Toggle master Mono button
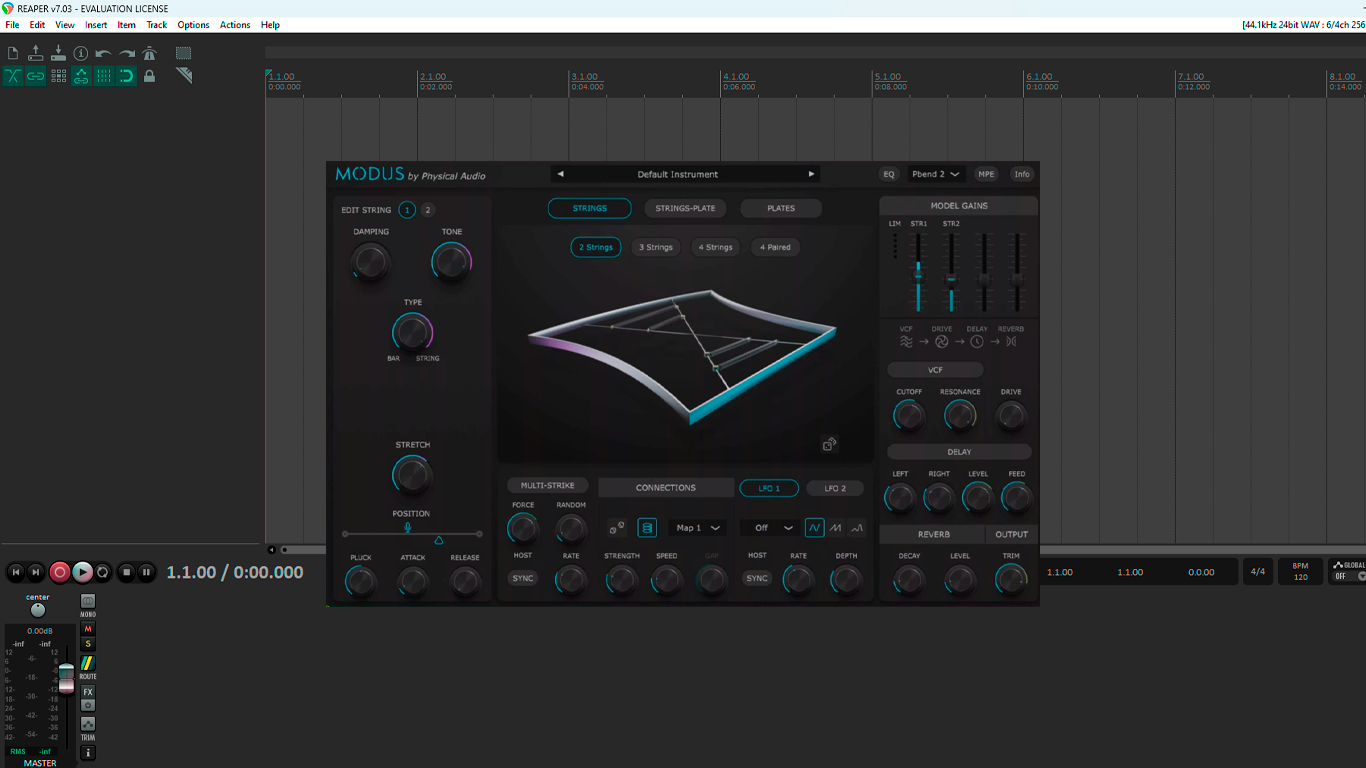 tap(88, 602)
